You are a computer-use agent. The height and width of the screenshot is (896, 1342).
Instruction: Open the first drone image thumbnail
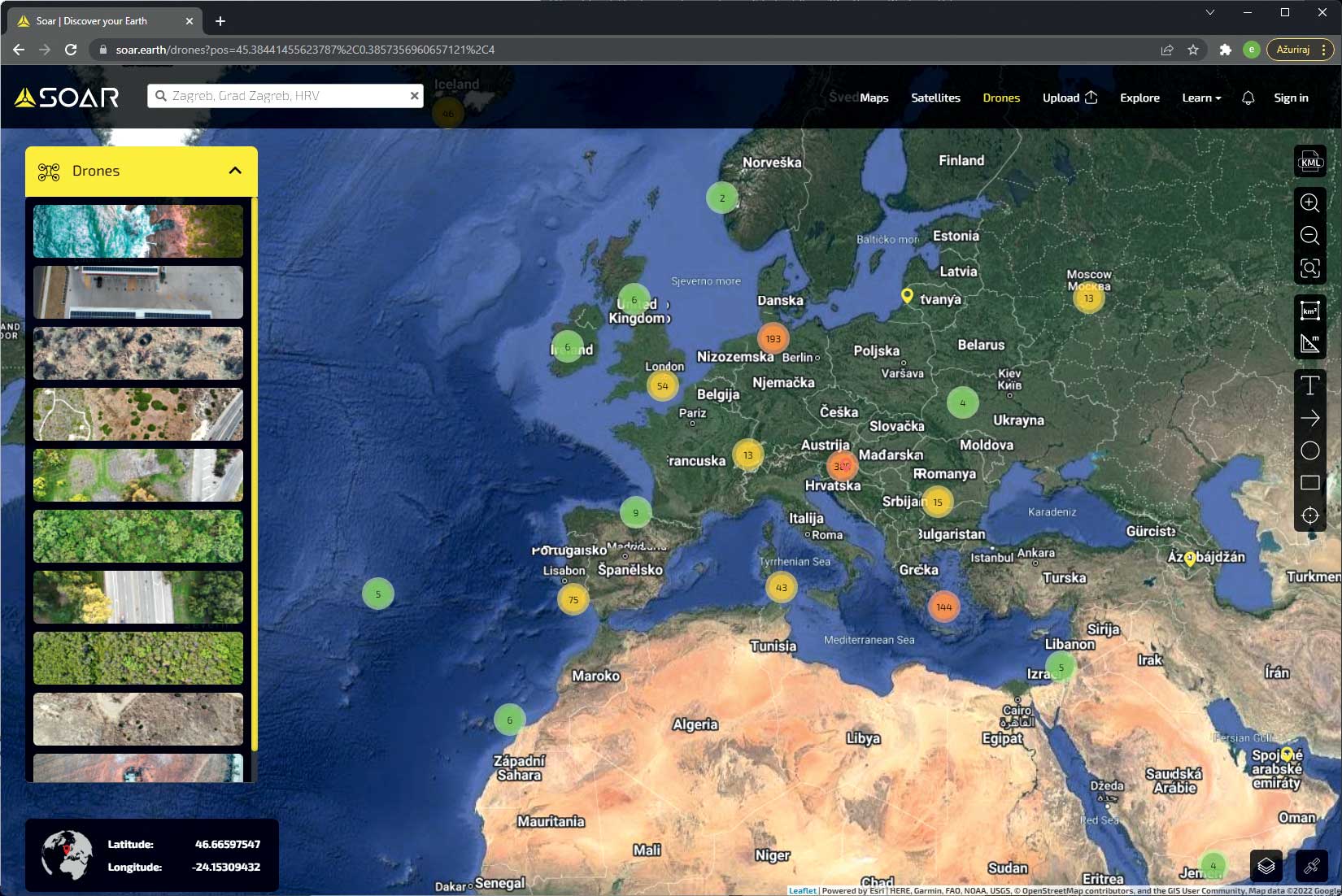[x=138, y=231]
